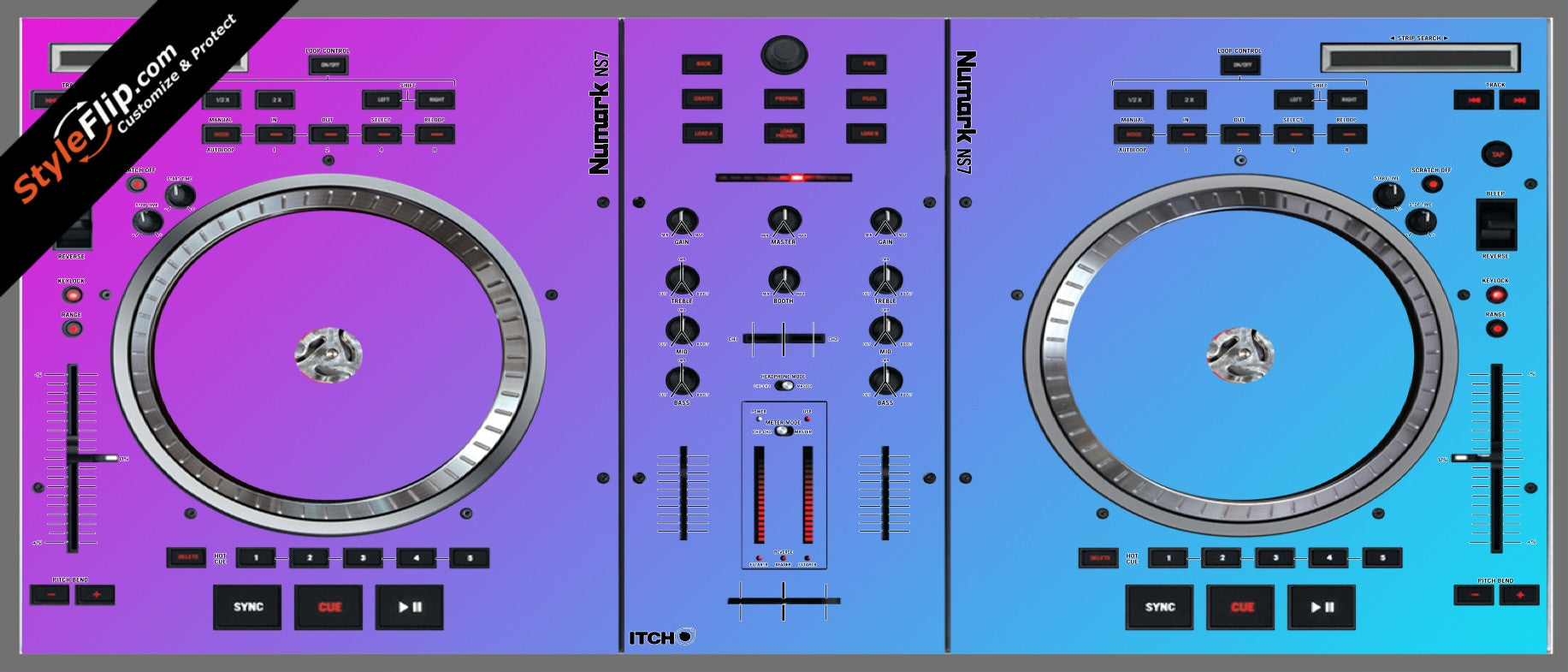This screenshot has width=1568, height=672.
Task: Trigger hot cue 4 on the right deck
Action: [x=1328, y=558]
